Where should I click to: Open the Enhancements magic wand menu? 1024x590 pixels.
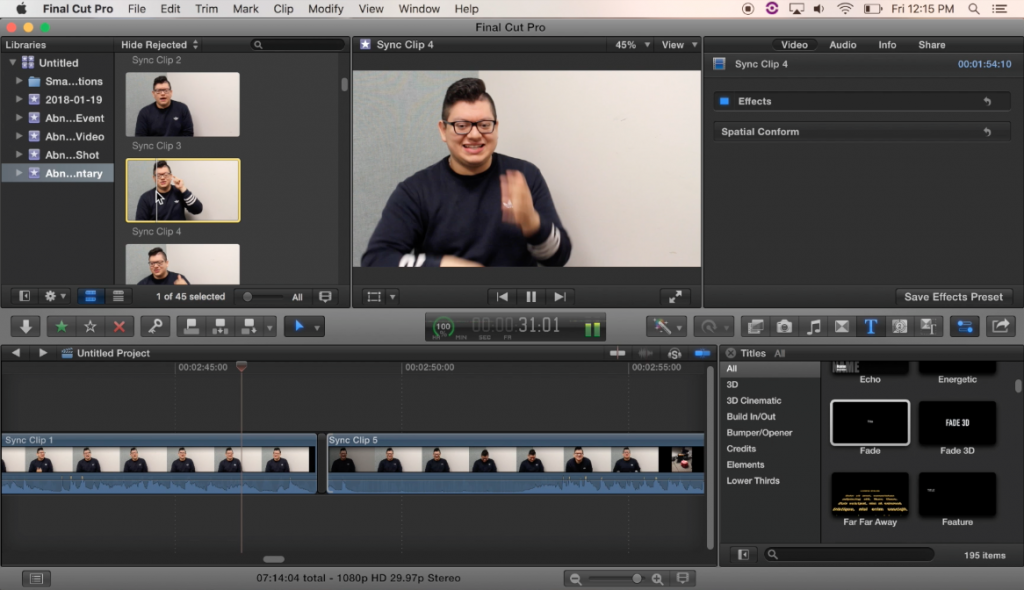666,326
